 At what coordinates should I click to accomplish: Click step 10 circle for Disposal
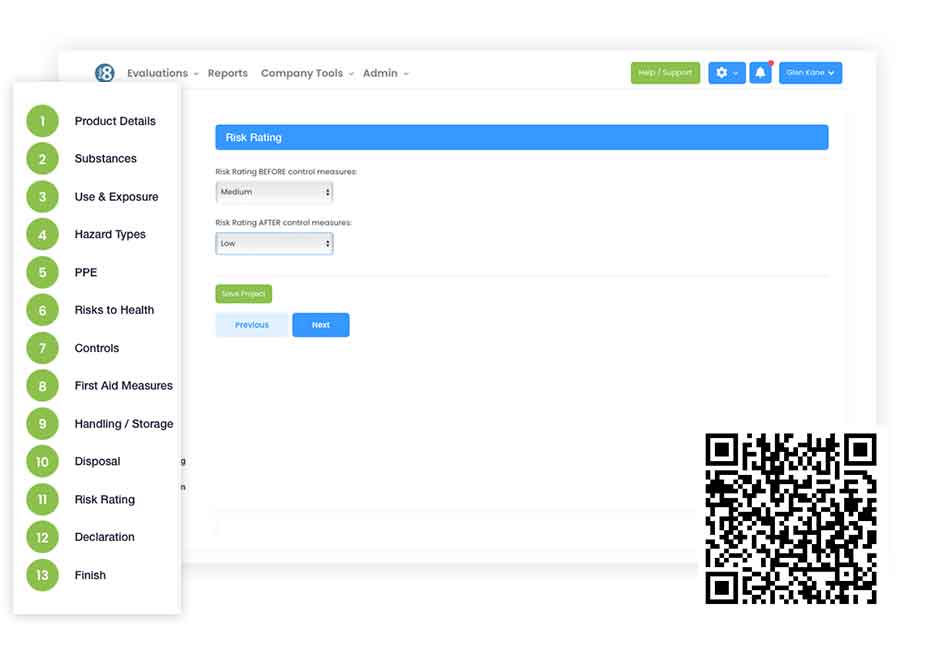click(42, 462)
